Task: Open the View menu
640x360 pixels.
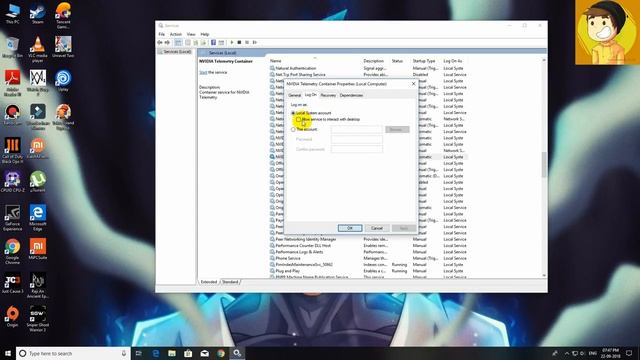Action: (x=191, y=34)
